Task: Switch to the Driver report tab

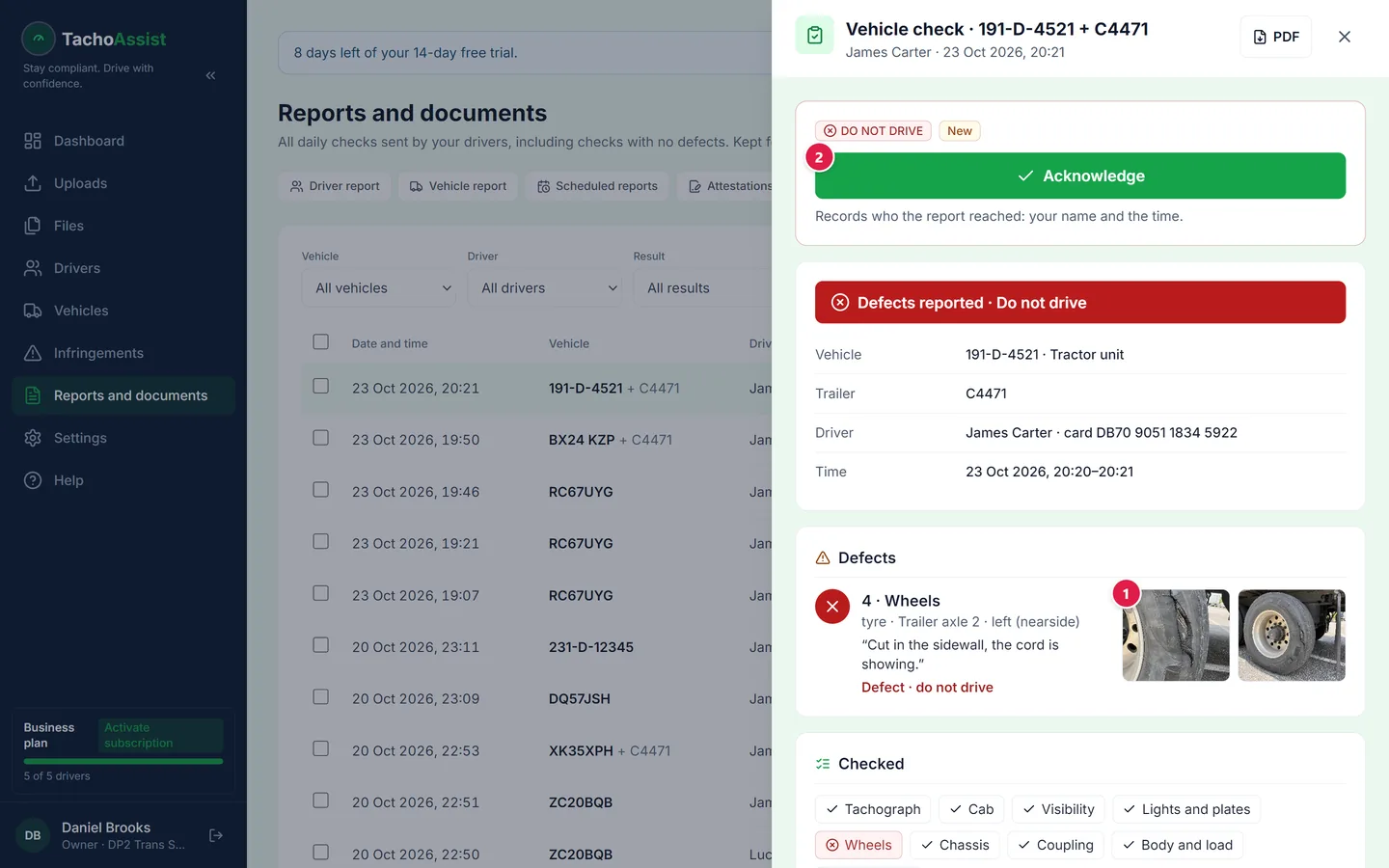Action: pos(335,186)
